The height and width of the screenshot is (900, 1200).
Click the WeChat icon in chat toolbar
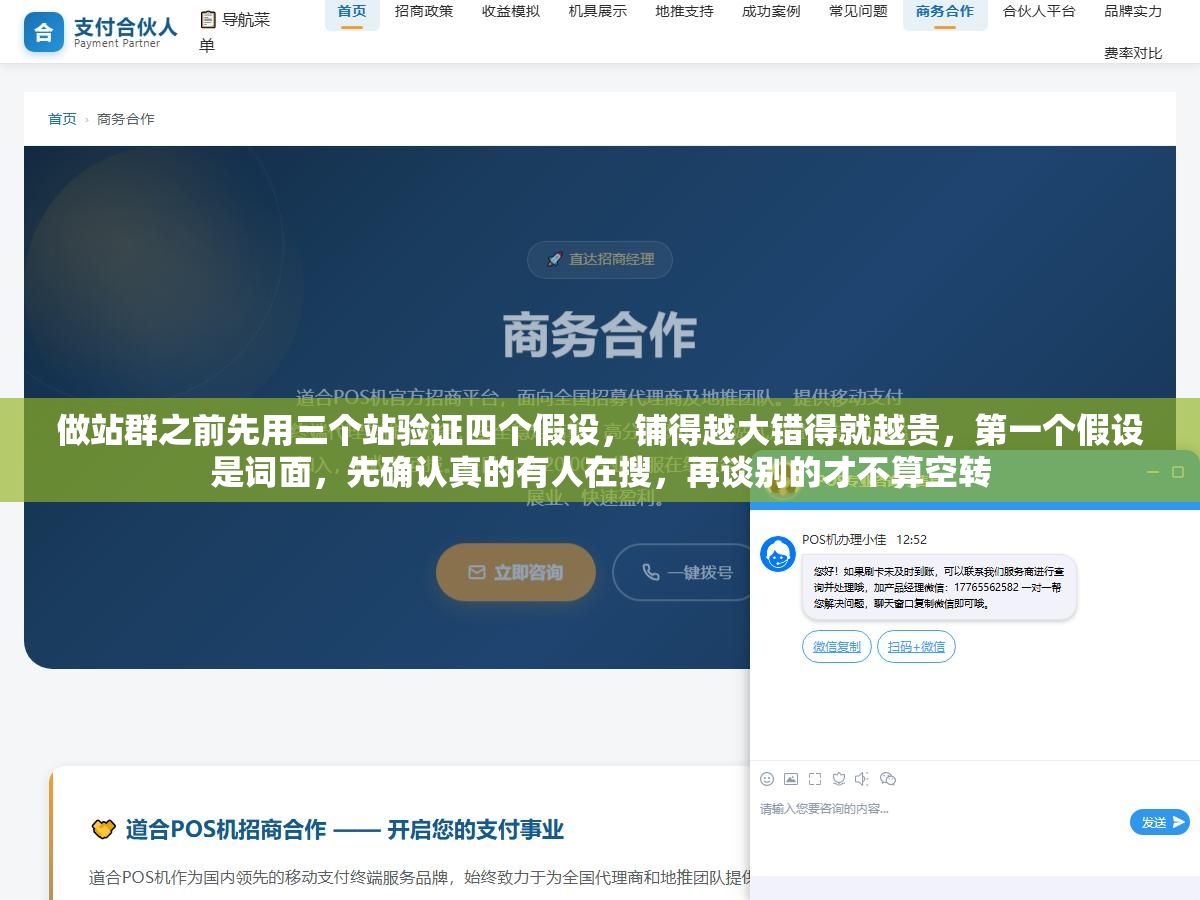[888, 779]
